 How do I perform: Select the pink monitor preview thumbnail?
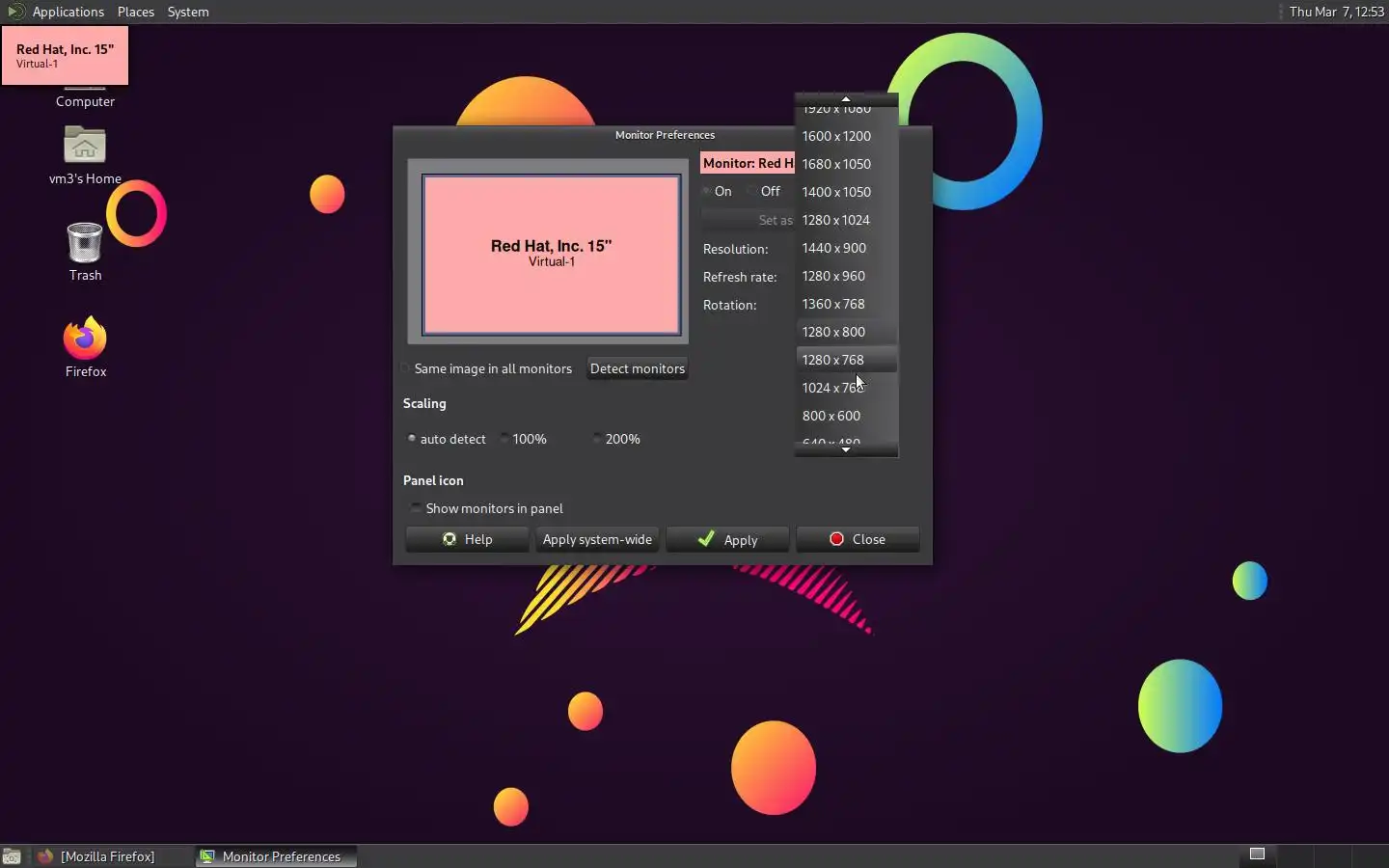pyautogui.click(x=551, y=255)
